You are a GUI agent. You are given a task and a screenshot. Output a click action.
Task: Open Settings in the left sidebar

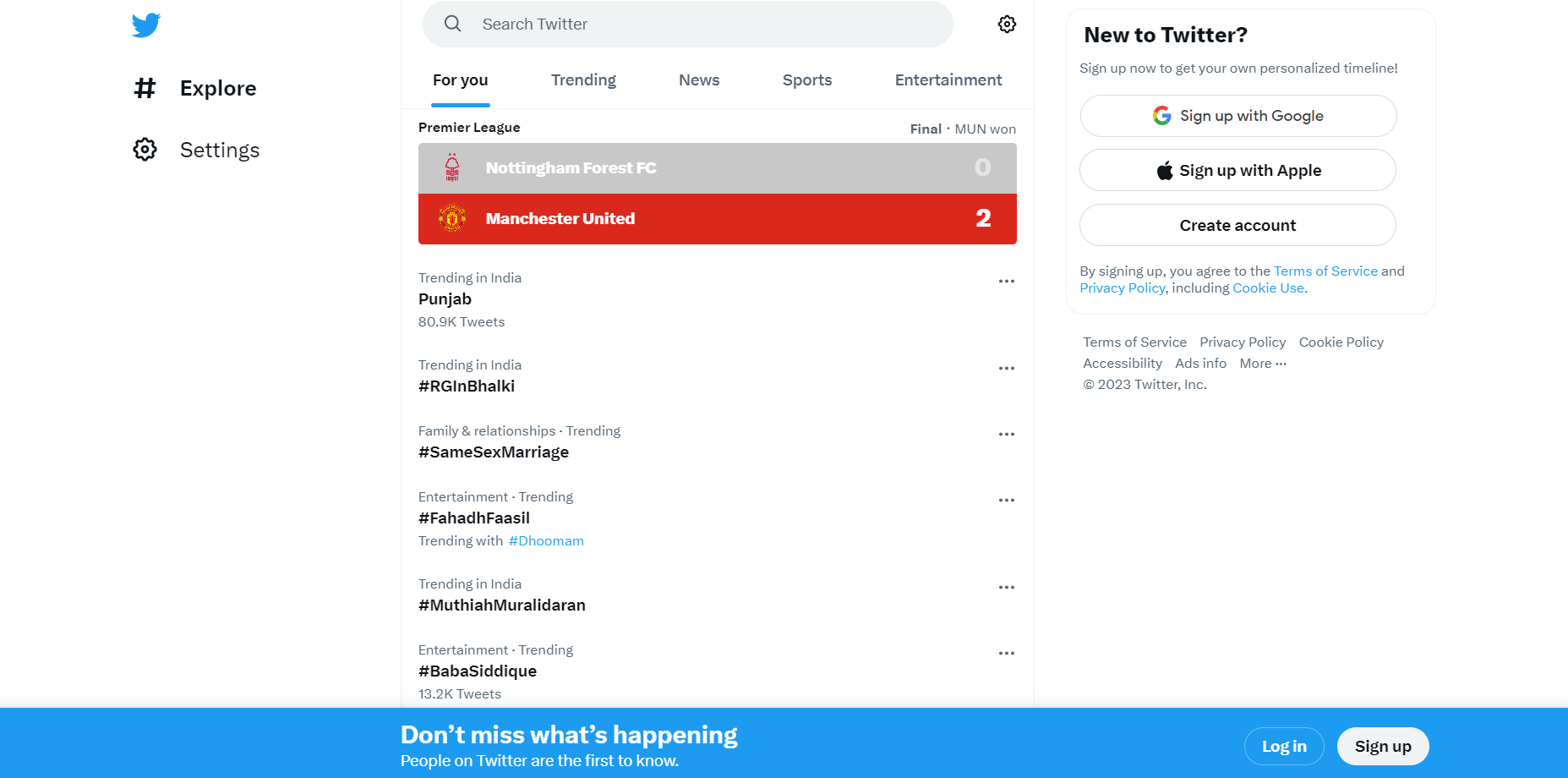(196, 150)
